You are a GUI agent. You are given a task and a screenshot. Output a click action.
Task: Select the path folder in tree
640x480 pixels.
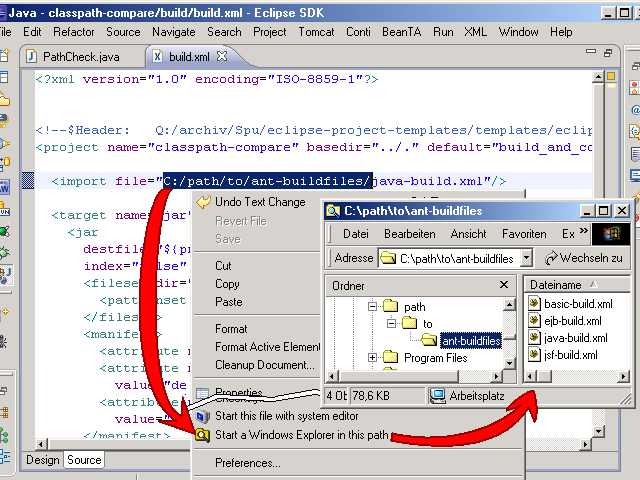pos(414,307)
